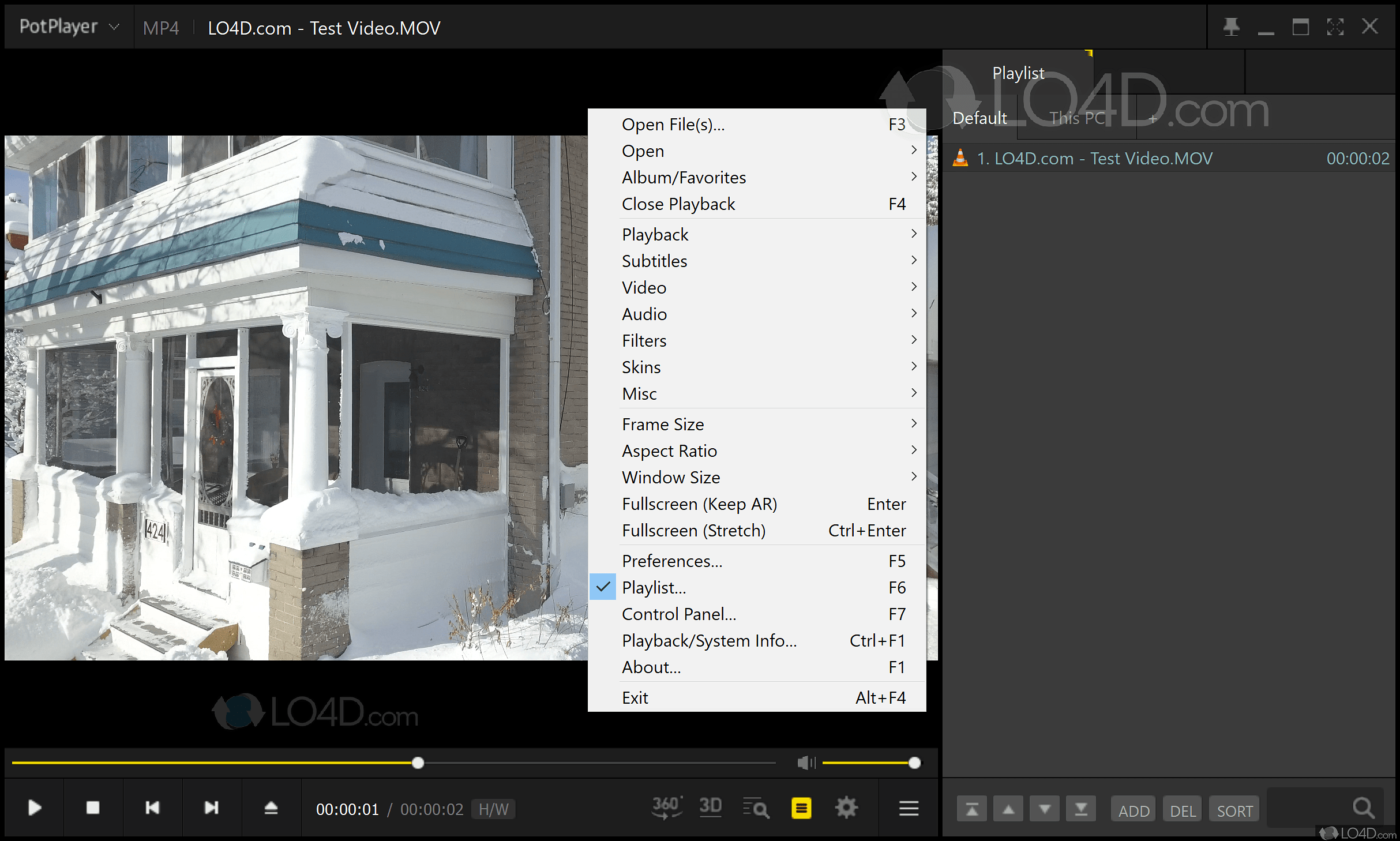
Task: Jump to the previous track
Action: pos(152,808)
